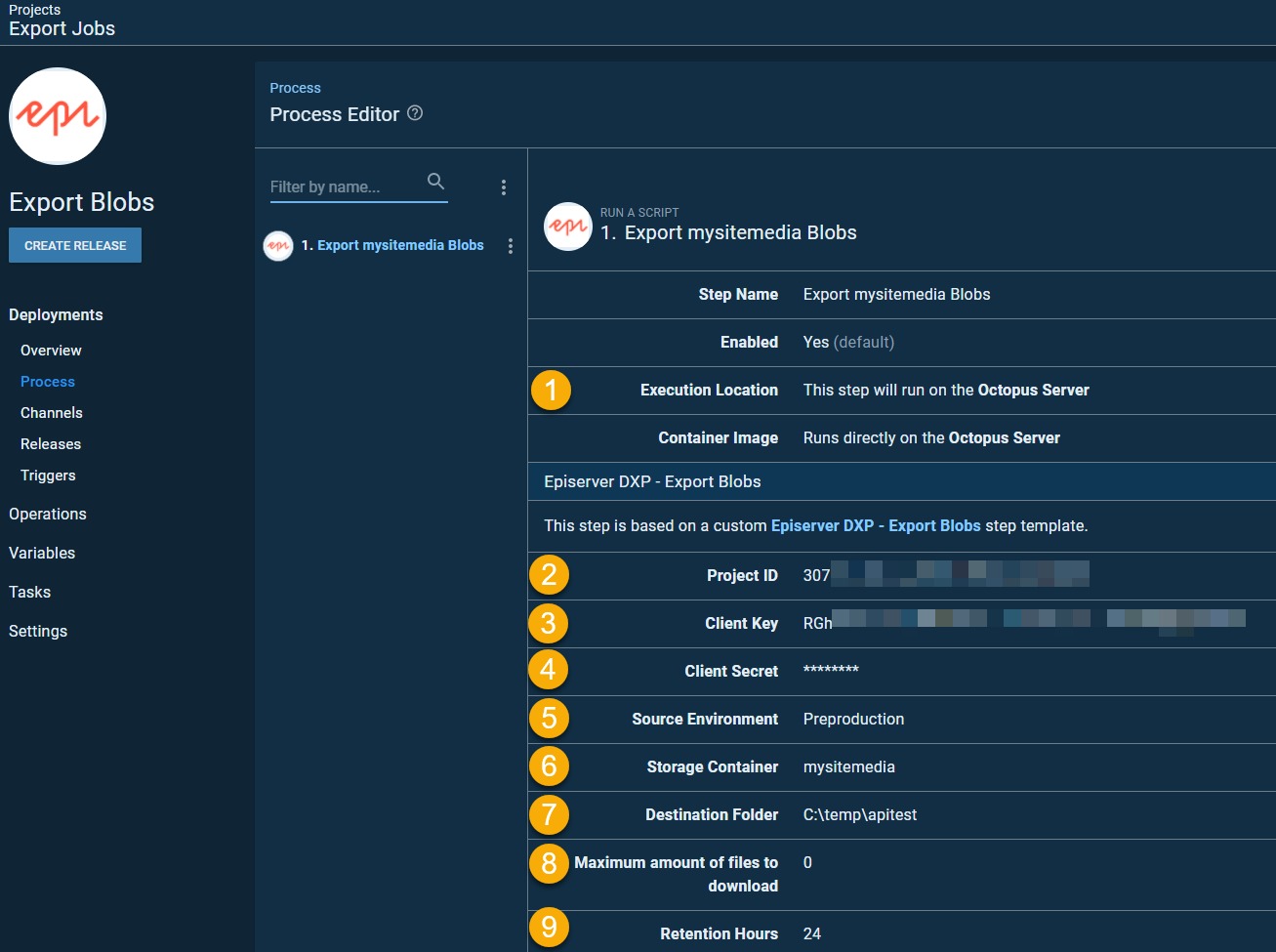
Task: Select Triggers in the Deployments section
Action: [48, 476]
